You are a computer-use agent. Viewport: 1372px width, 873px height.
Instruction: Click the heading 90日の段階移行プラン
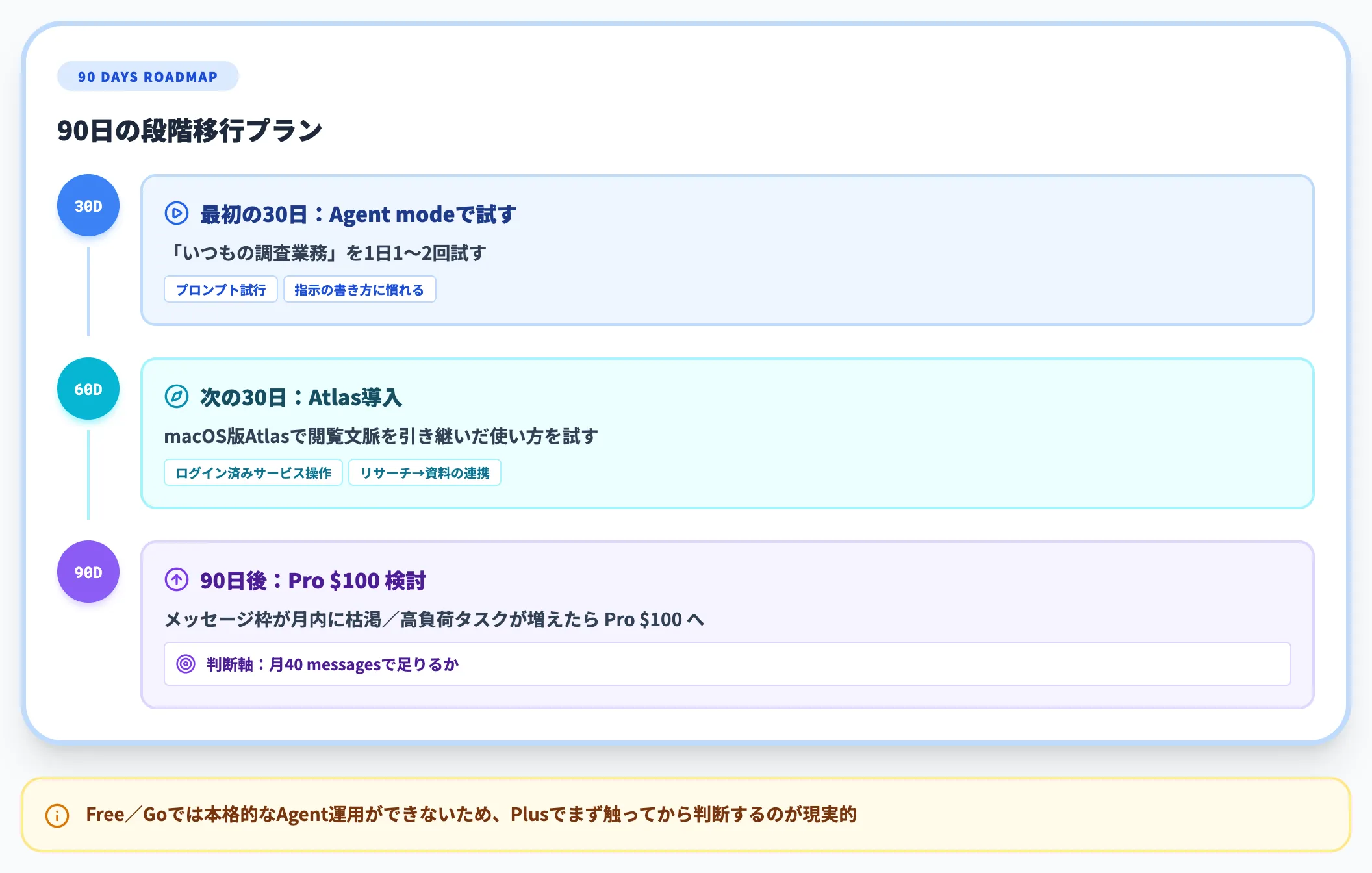(x=190, y=131)
